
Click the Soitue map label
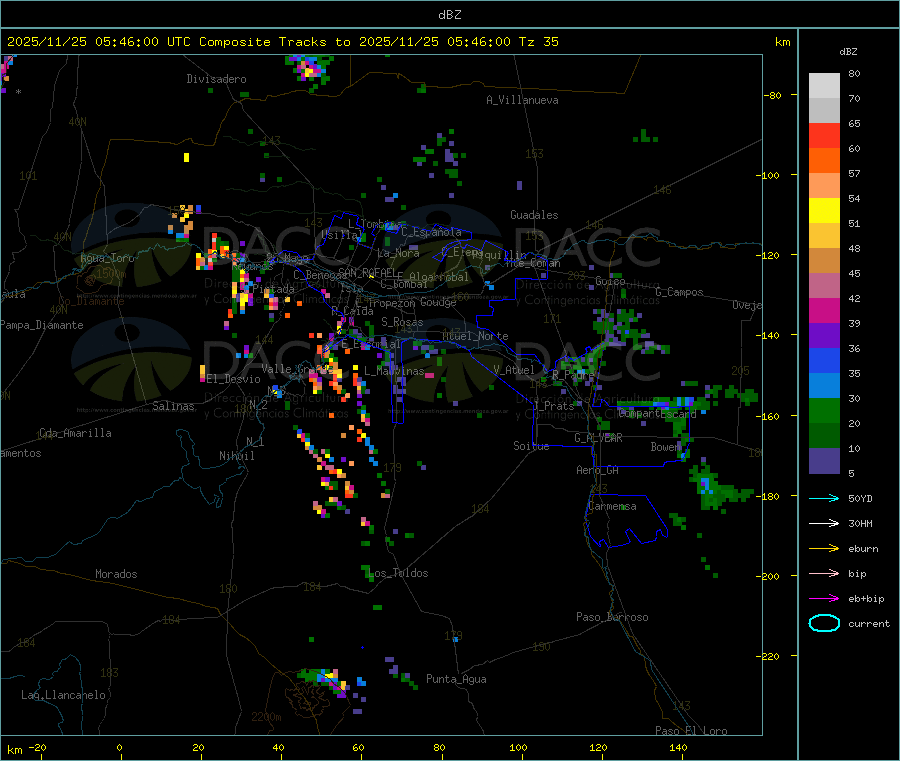click(531, 445)
